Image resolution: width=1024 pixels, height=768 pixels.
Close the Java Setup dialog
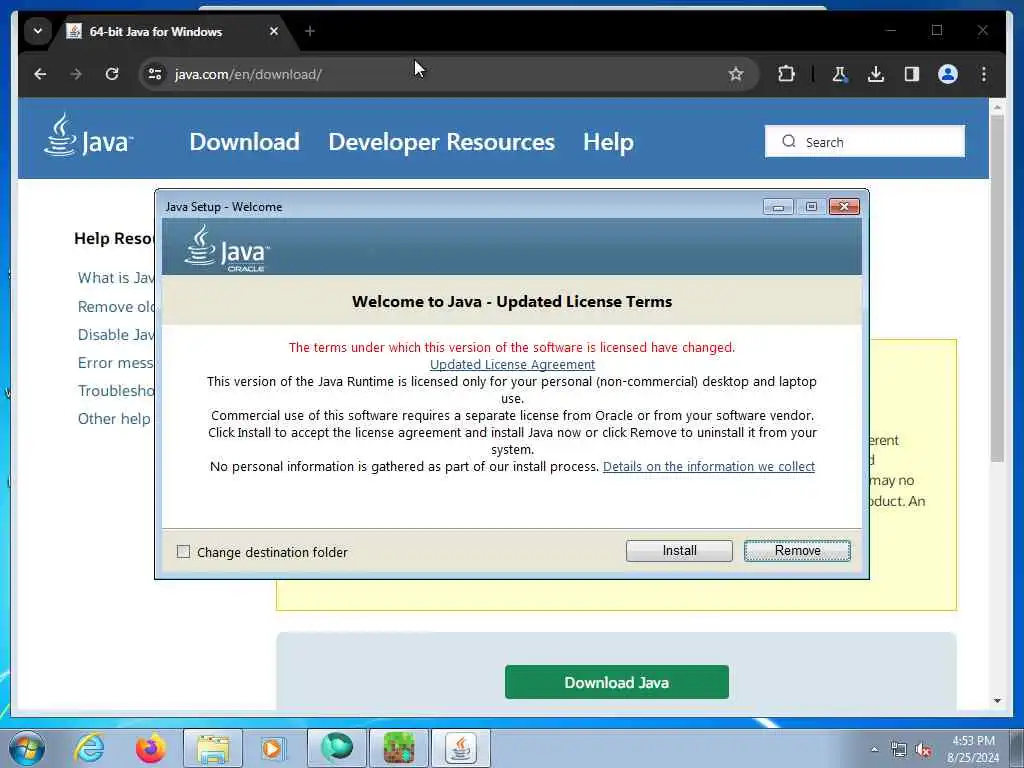click(844, 207)
